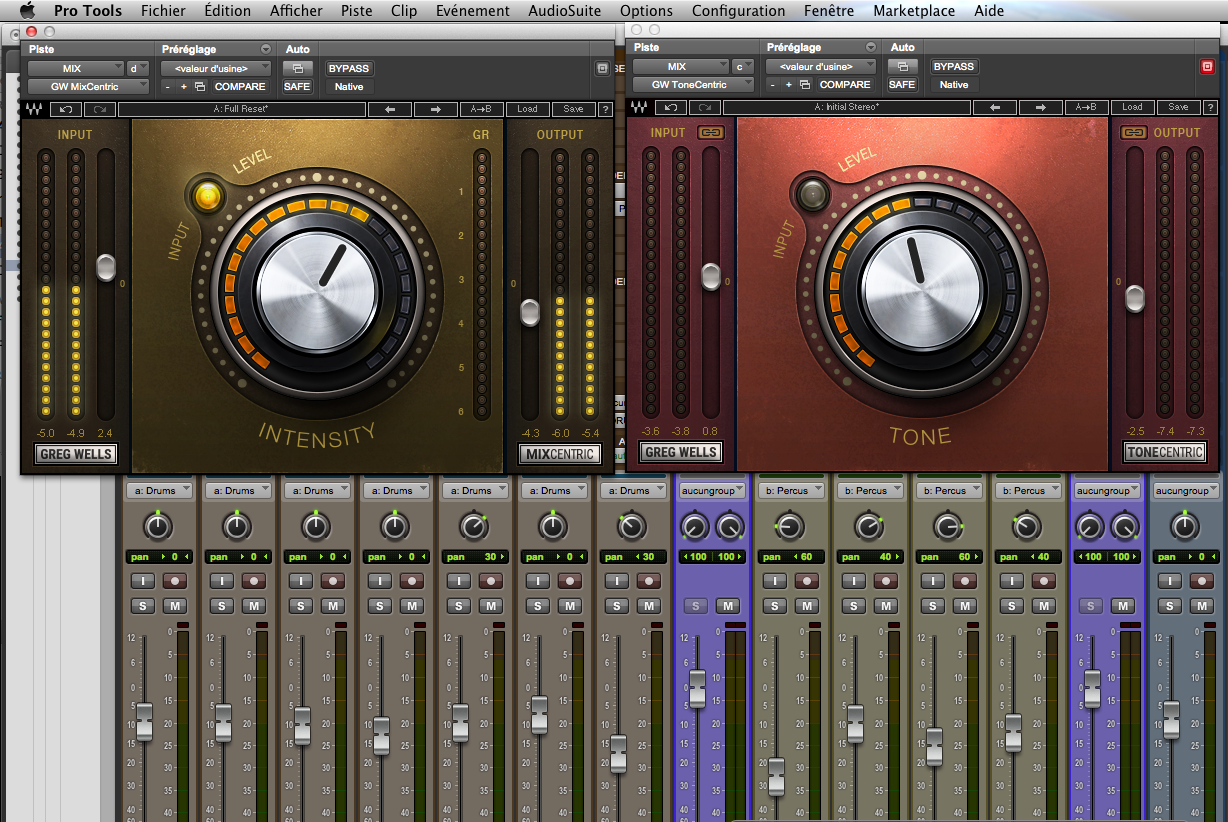Image resolution: width=1228 pixels, height=822 pixels.
Task: Open the insert 'd' selector in MixCentric
Action: coord(138,68)
